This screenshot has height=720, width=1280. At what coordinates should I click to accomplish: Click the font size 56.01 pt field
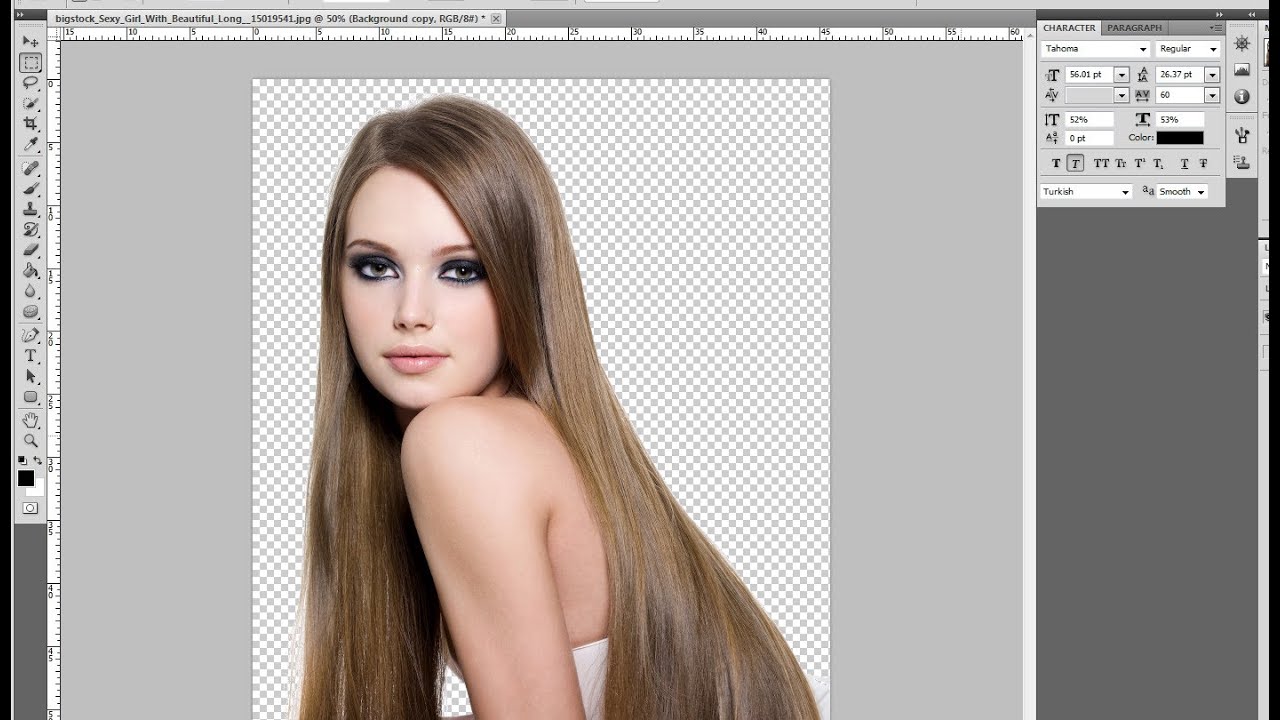[x=1089, y=75]
